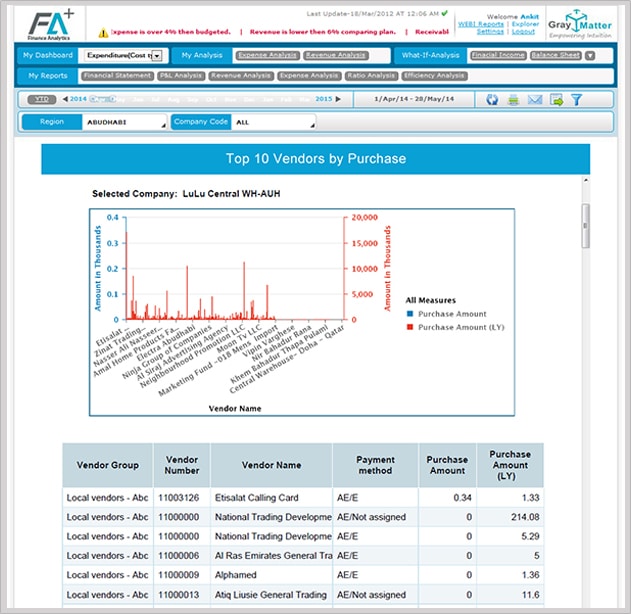
Task: Open the Settings link
Action: 490,31
